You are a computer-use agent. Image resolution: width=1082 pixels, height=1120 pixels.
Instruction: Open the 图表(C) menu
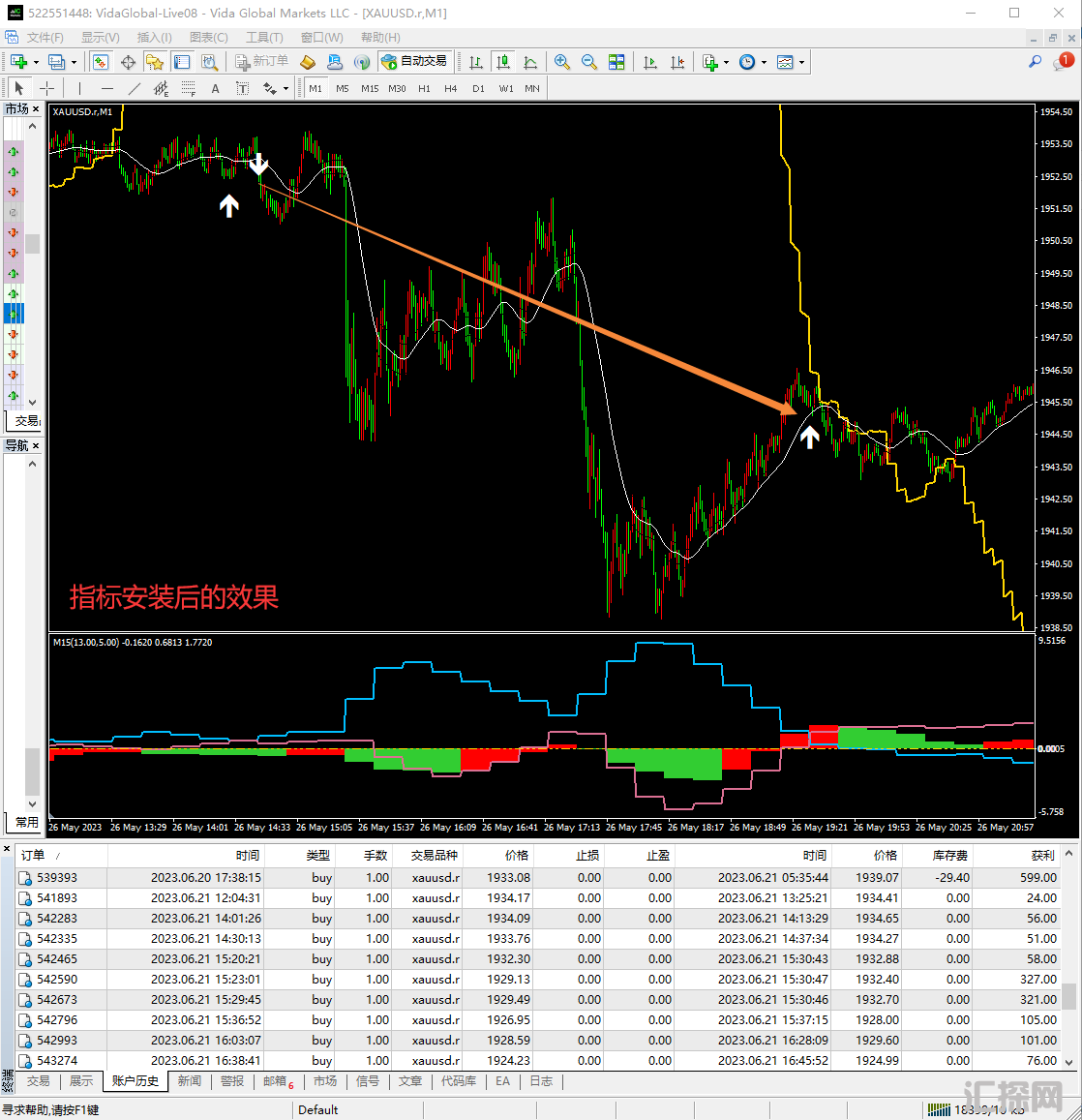[x=208, y=37]
